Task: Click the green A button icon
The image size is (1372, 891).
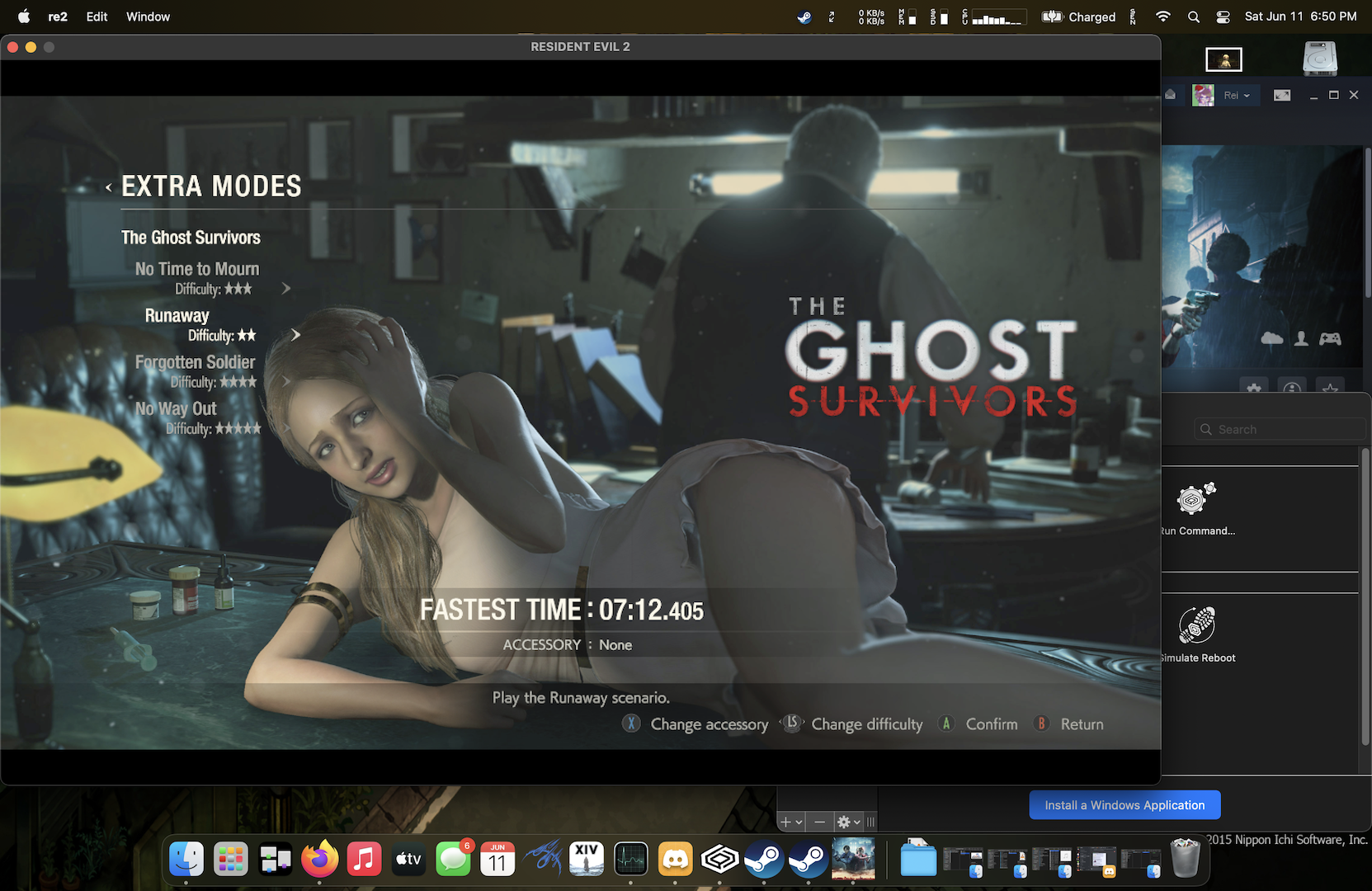Action: pos(946,724)
